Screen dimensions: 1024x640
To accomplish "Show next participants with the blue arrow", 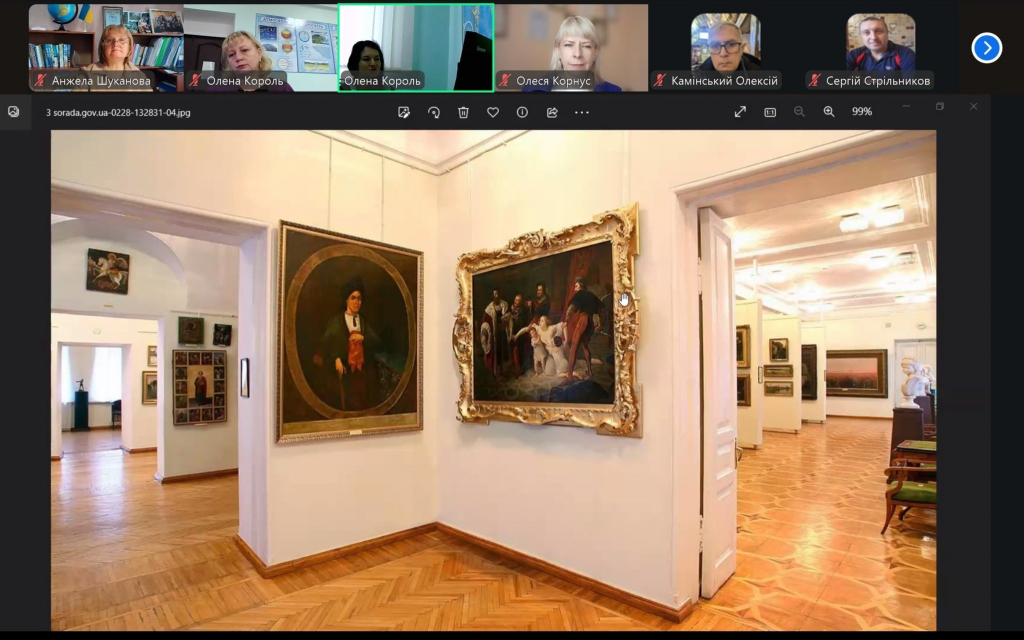I will (x=986, y=47).
